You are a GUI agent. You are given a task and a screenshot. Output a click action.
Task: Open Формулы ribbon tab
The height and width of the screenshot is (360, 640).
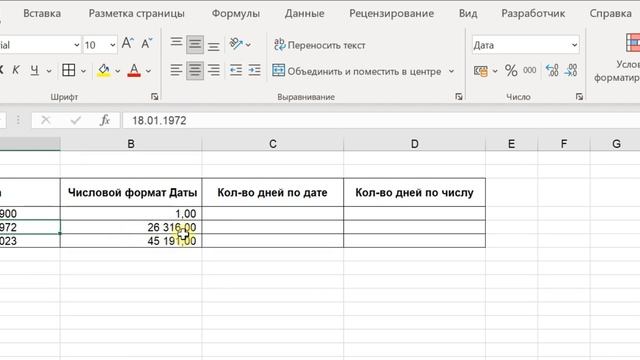[x=236, y=13]
